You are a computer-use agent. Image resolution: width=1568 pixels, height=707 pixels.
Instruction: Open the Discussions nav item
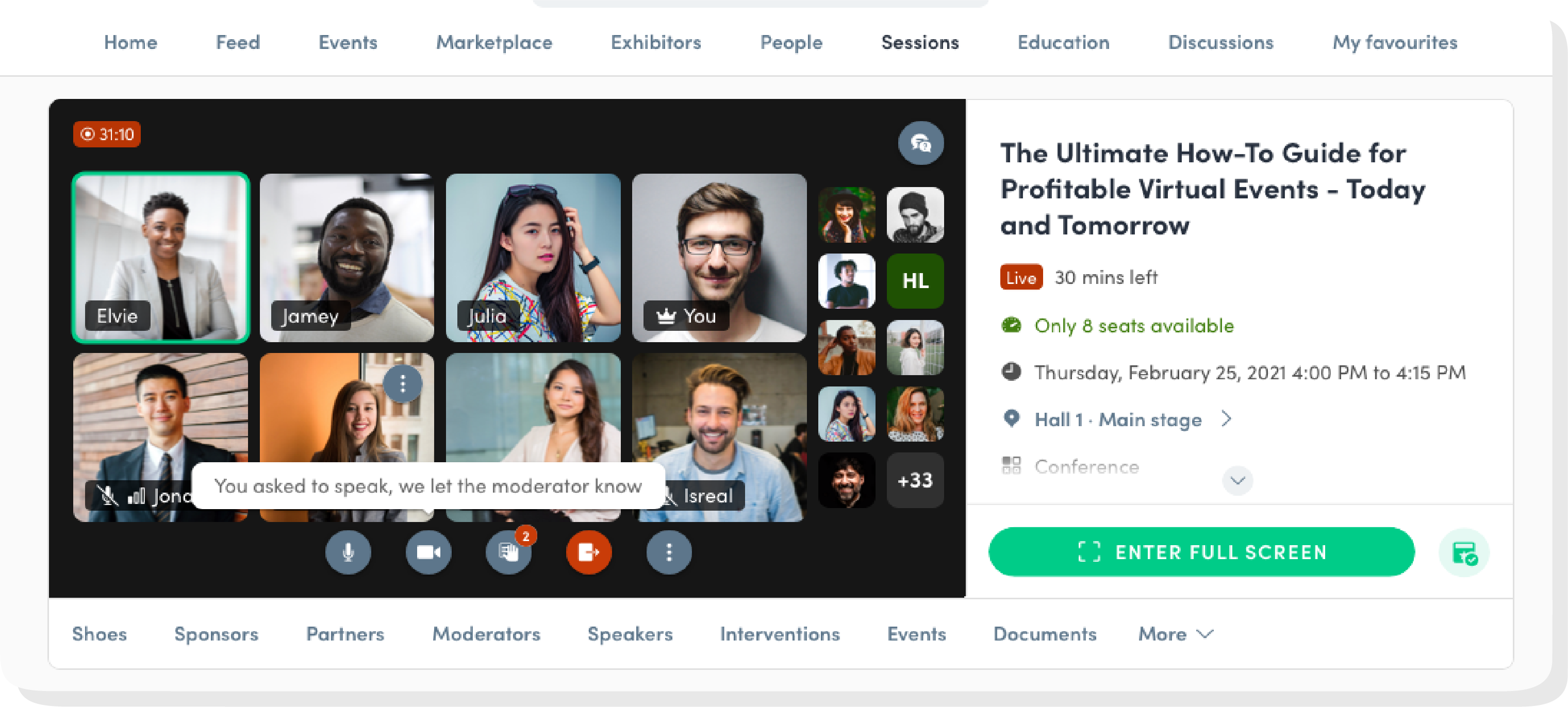pyautogui.click(x=1220, y=42)
